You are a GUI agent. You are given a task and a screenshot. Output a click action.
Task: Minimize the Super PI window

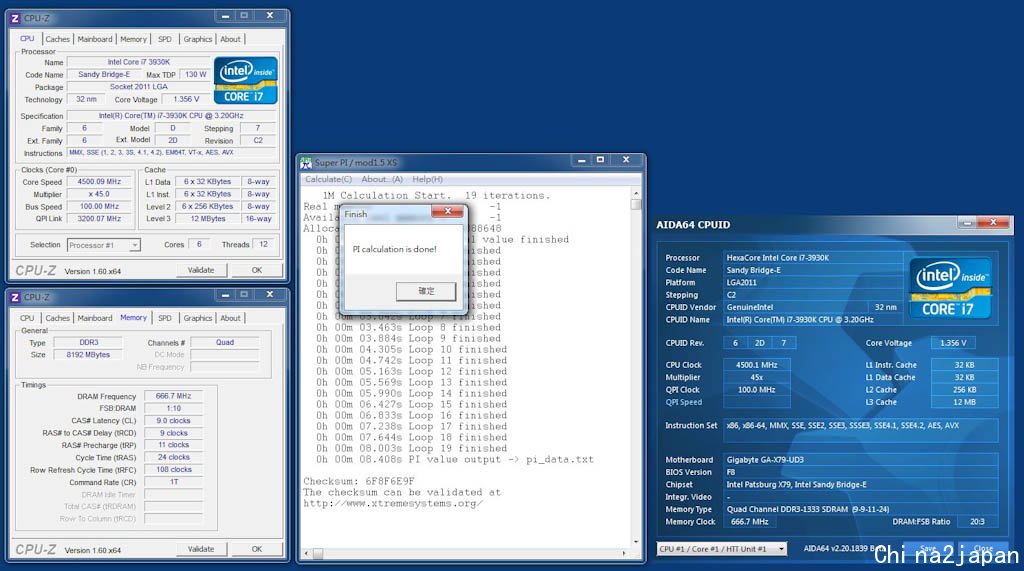[581, 160]
